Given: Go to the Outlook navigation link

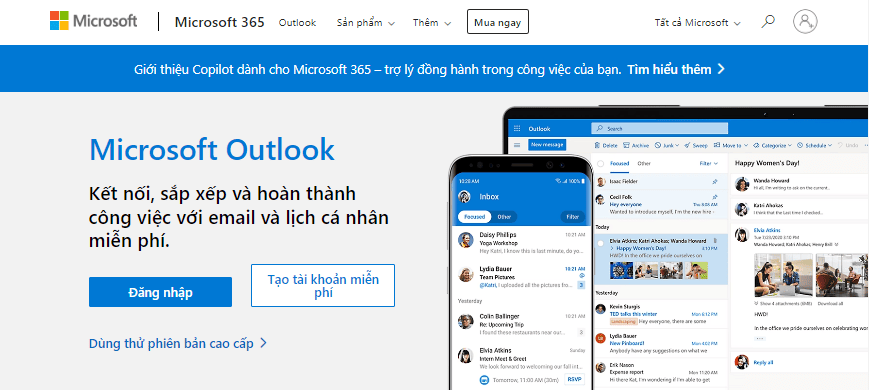Looking at the screenshot, I should click(x=297, y=23).
